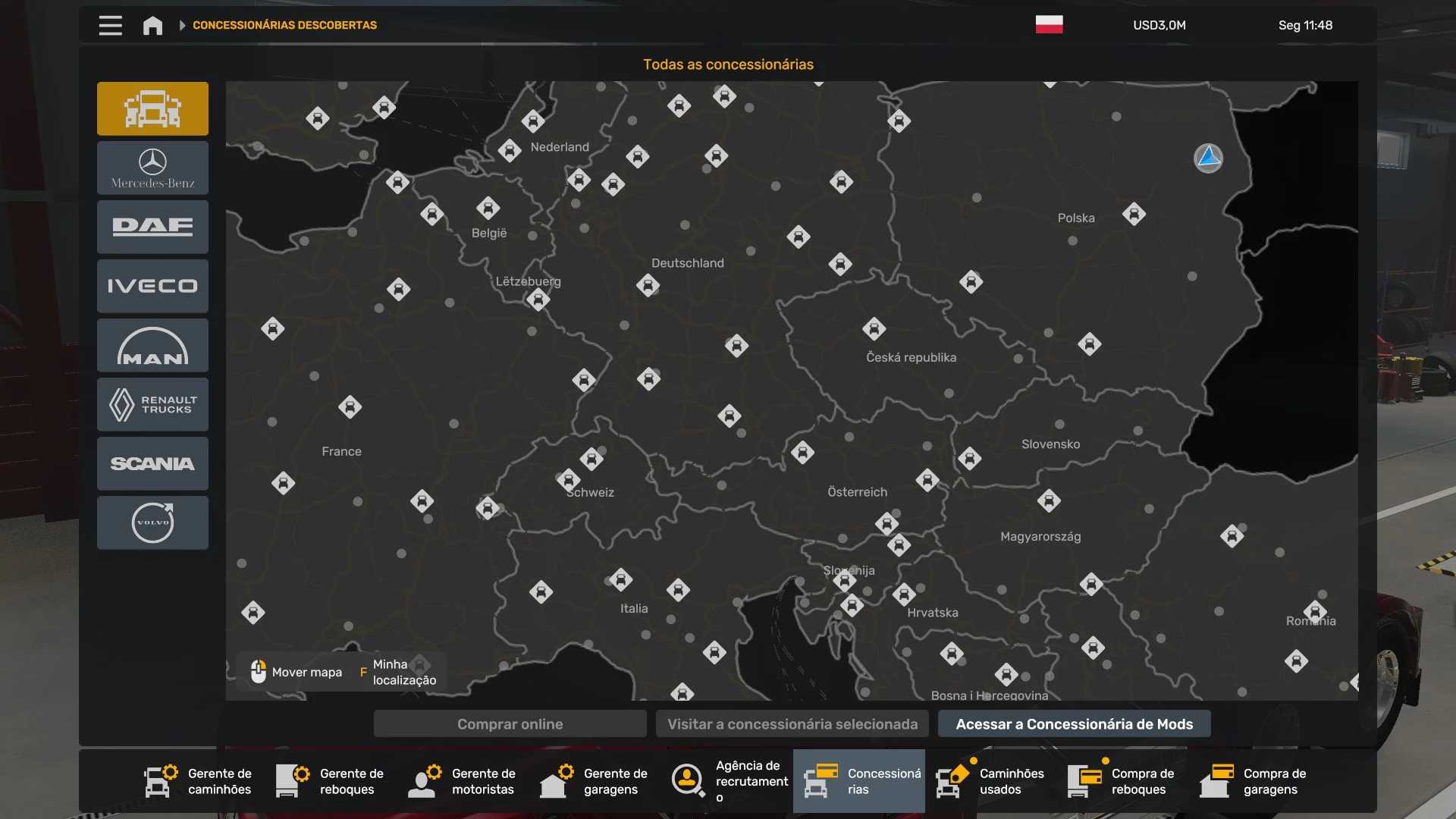The image size is (1456, 819).
Task: Go to the home screen icon
Action: coord(152,25)
